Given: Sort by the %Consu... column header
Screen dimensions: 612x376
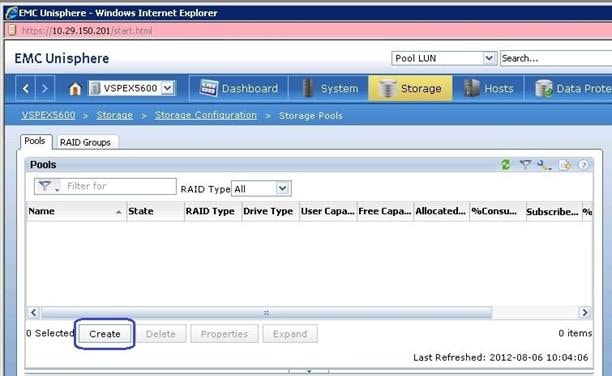Looking at the screenshot, I should pos(497,211).
